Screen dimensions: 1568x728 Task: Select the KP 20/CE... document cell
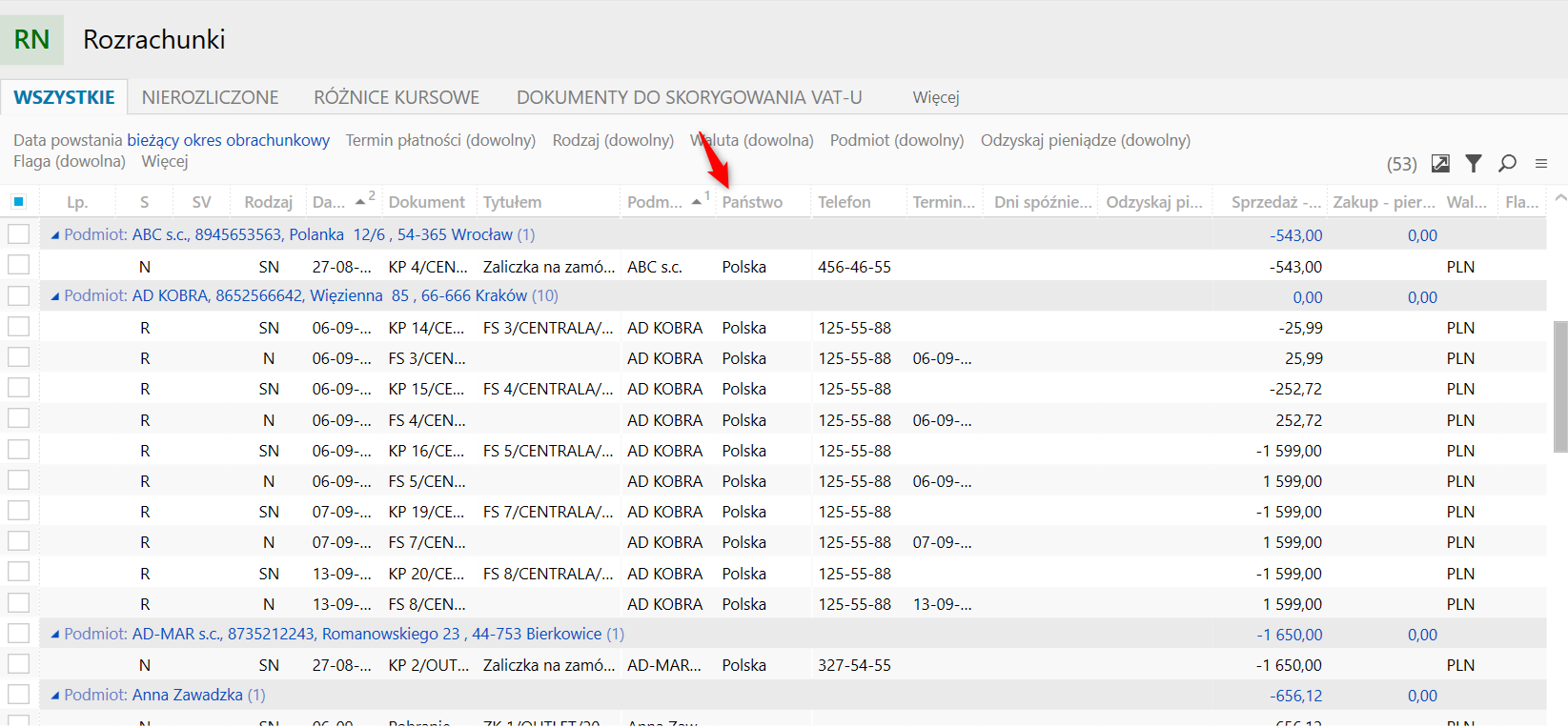coord(426,574)
